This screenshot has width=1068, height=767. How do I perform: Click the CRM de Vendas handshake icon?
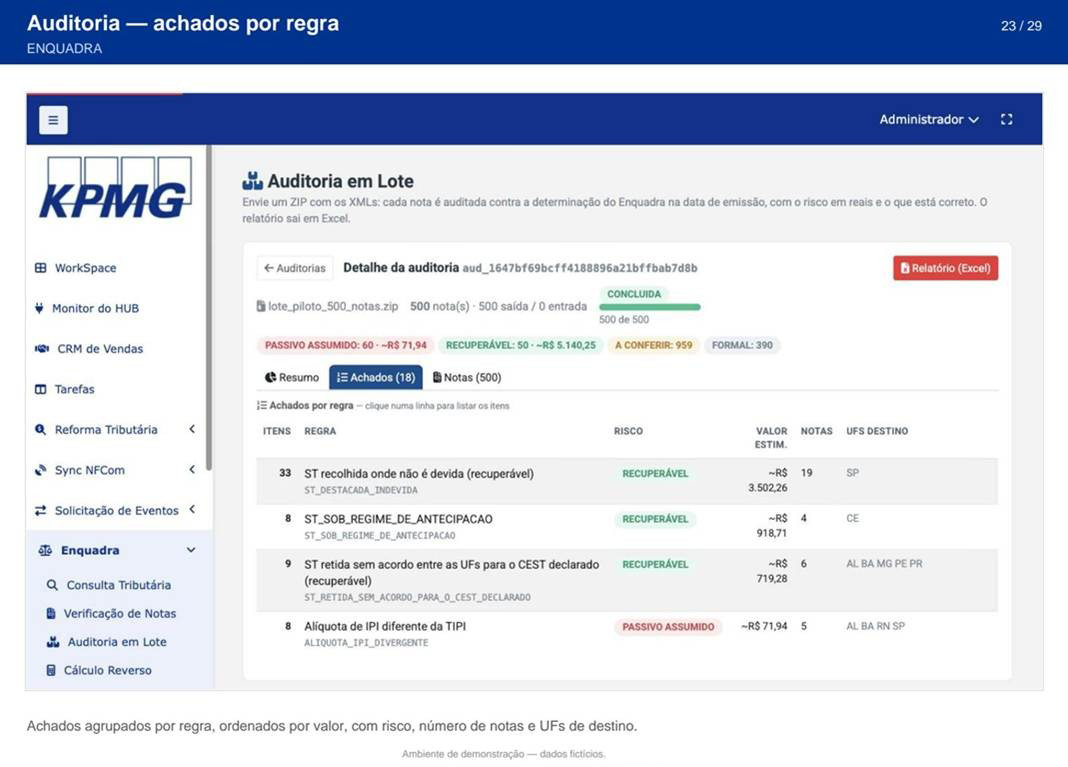(42, 349)
